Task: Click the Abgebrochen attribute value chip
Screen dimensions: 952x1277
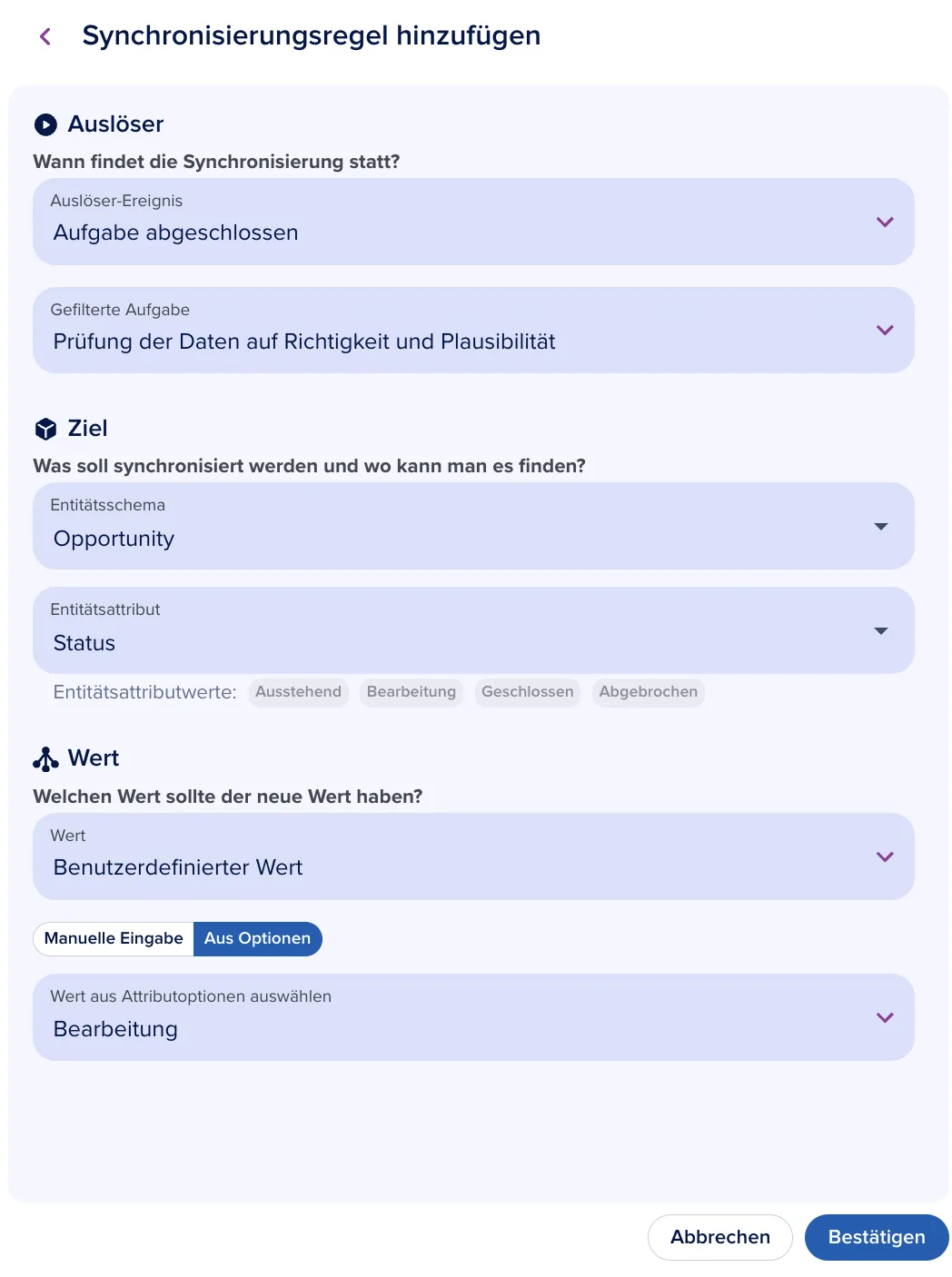Action: [649, 692]
